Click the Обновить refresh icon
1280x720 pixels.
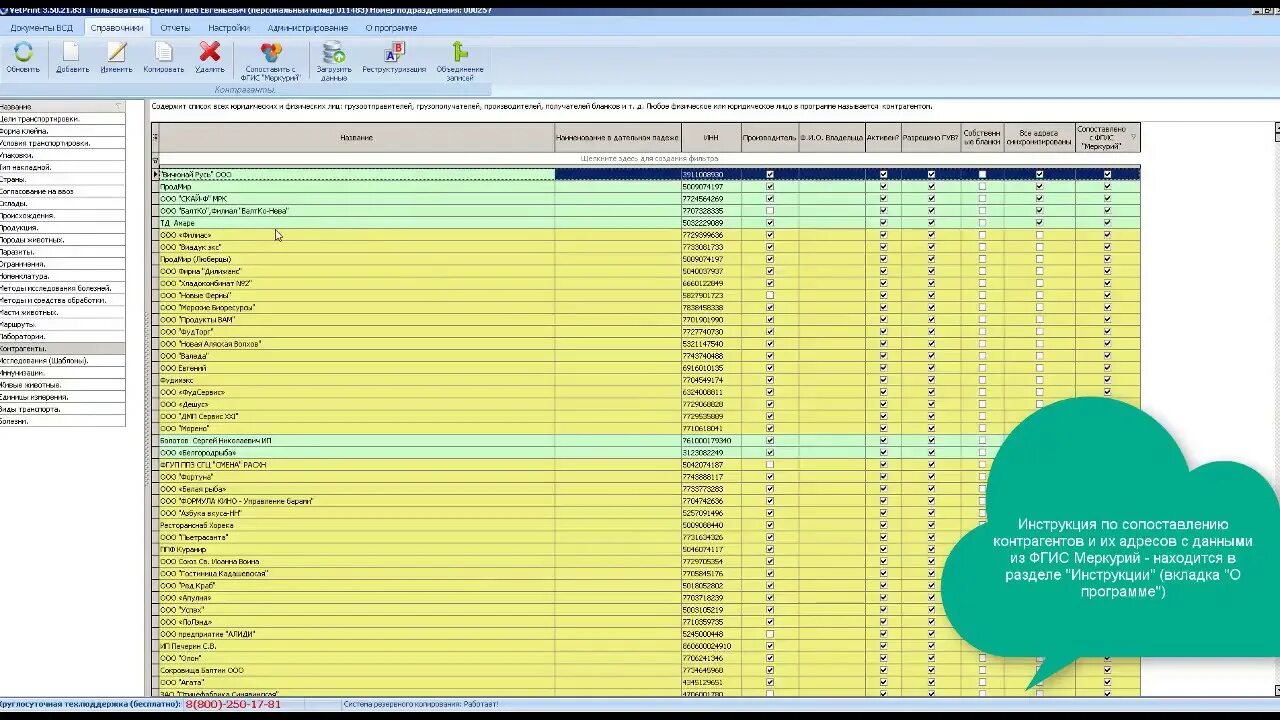(x=23, y=52)
